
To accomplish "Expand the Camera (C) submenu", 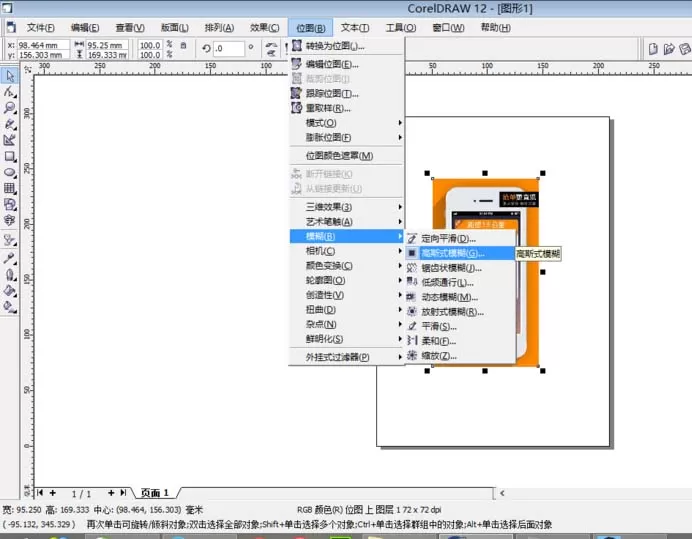I will click(x=346, y=251).
